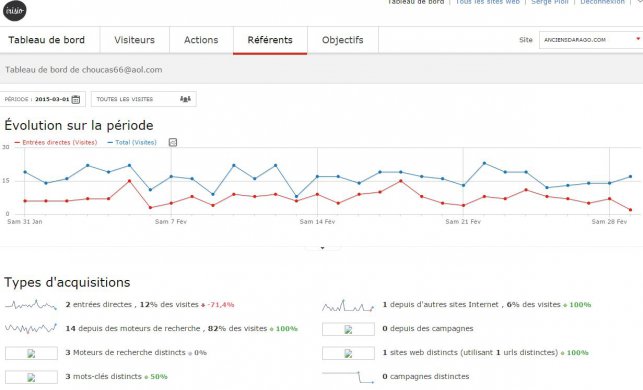643x390 pixels.
Task: Click the Serge Pioli user link
Action: pos(550,2)
